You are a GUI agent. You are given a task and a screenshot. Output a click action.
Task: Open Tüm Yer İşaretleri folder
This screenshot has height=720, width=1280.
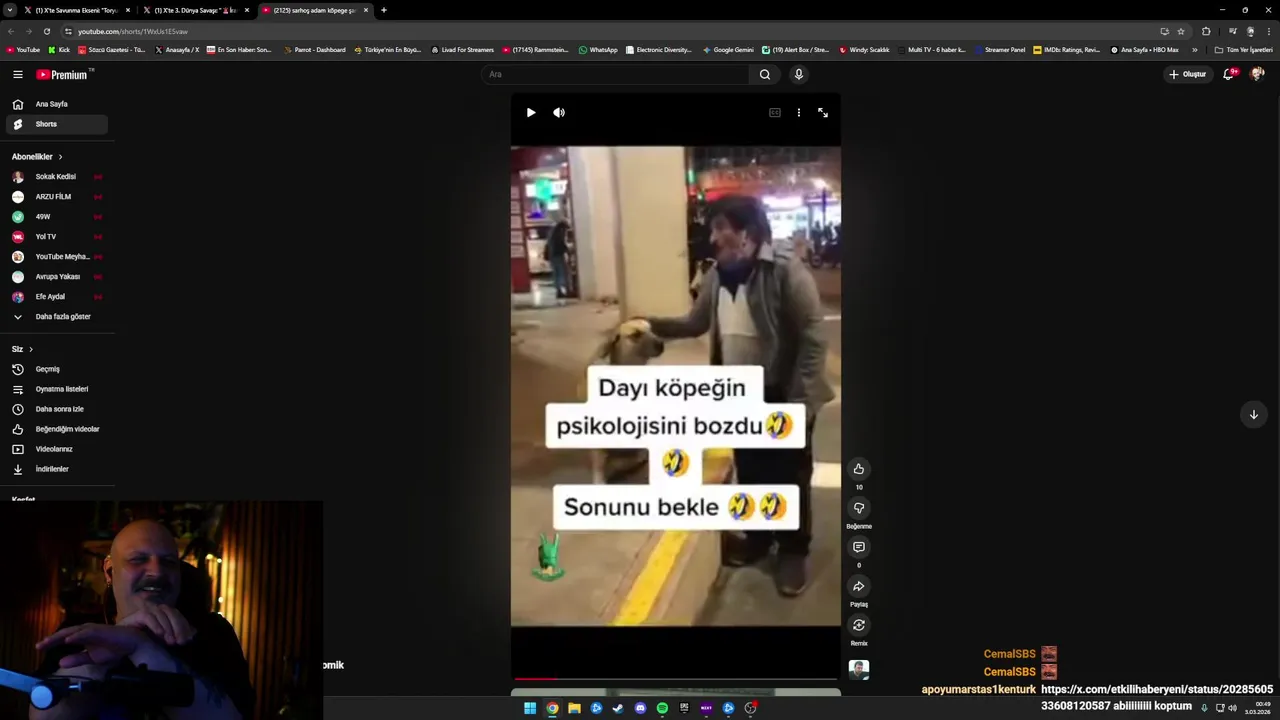pos(1243,50)
